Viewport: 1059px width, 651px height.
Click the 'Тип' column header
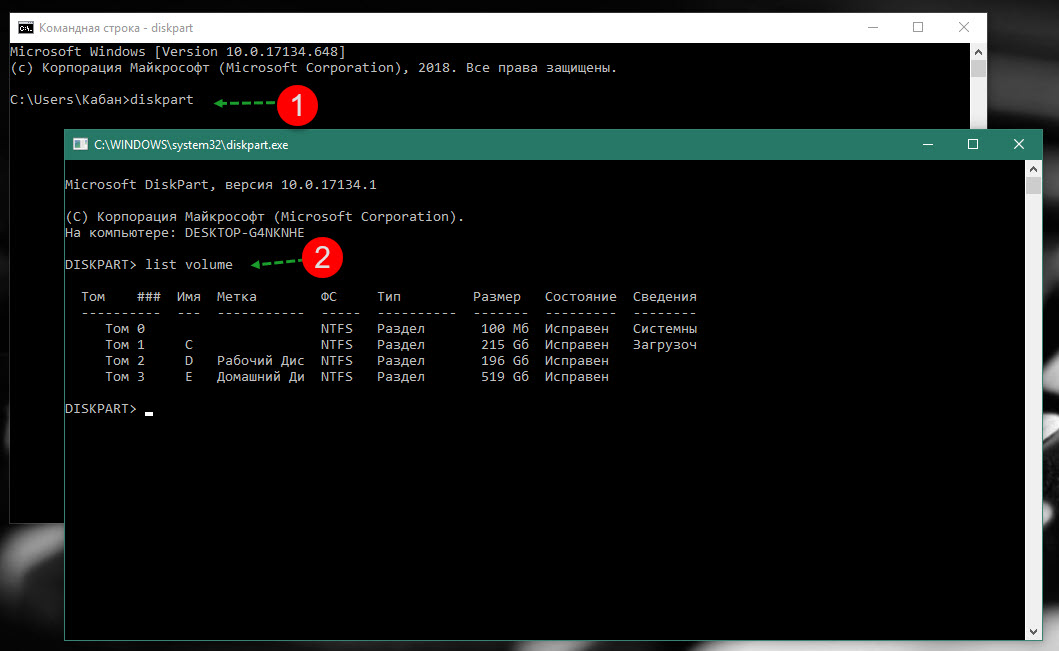coord(389,296)
